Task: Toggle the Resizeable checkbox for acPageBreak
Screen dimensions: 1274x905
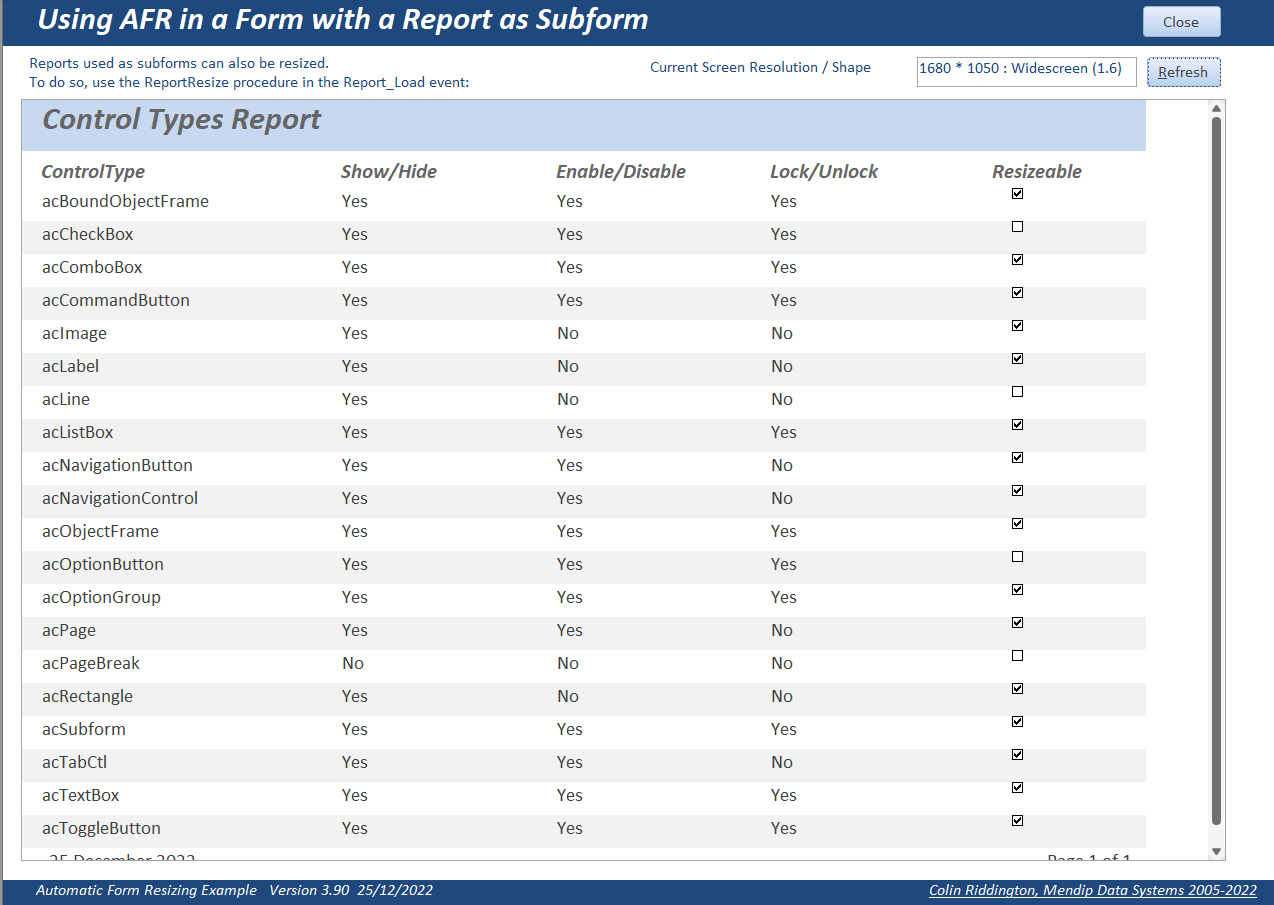Action: (1017, 656)
